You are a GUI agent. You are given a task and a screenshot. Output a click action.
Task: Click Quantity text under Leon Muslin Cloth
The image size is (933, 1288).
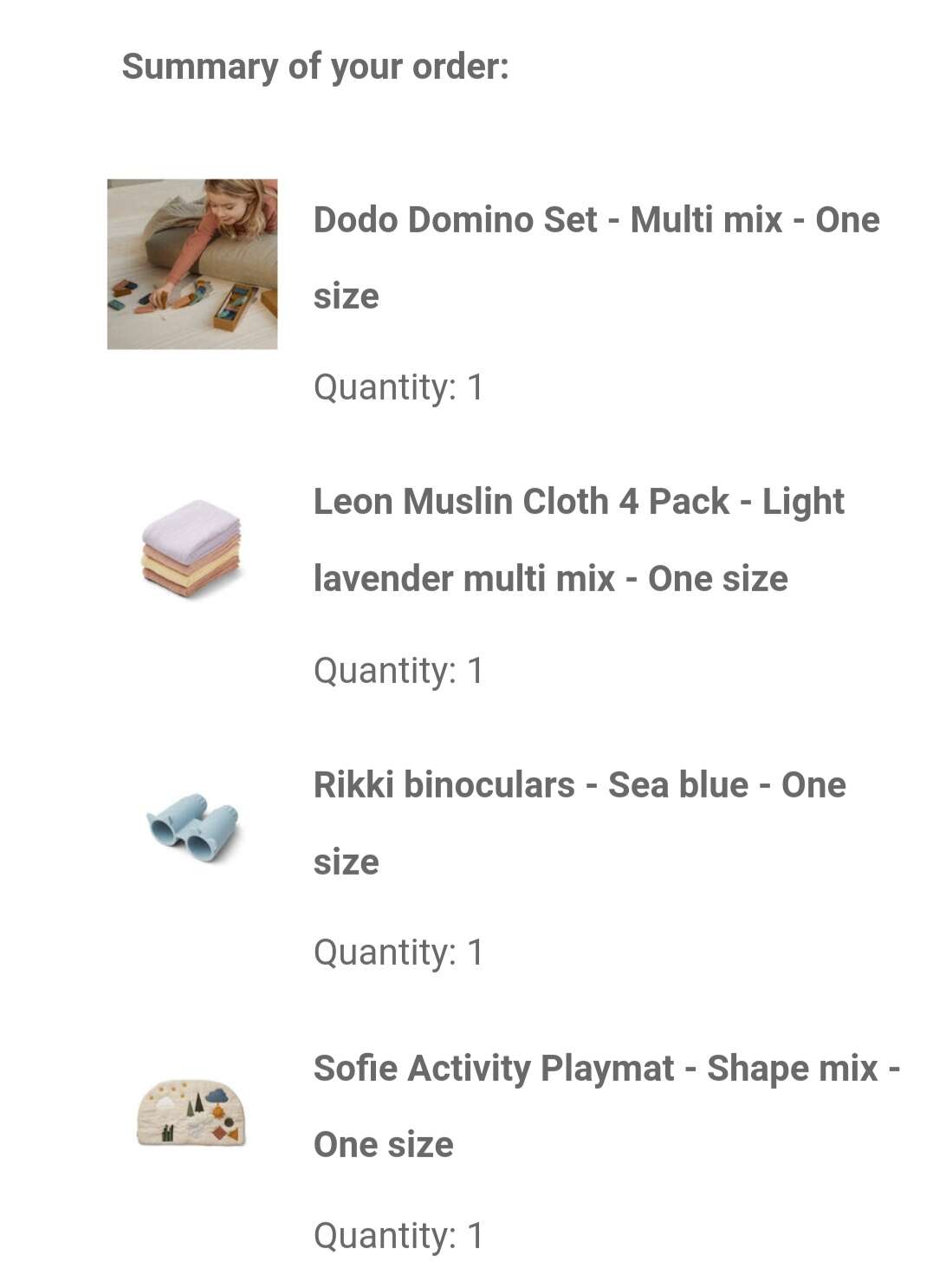(x=398, y=671)
